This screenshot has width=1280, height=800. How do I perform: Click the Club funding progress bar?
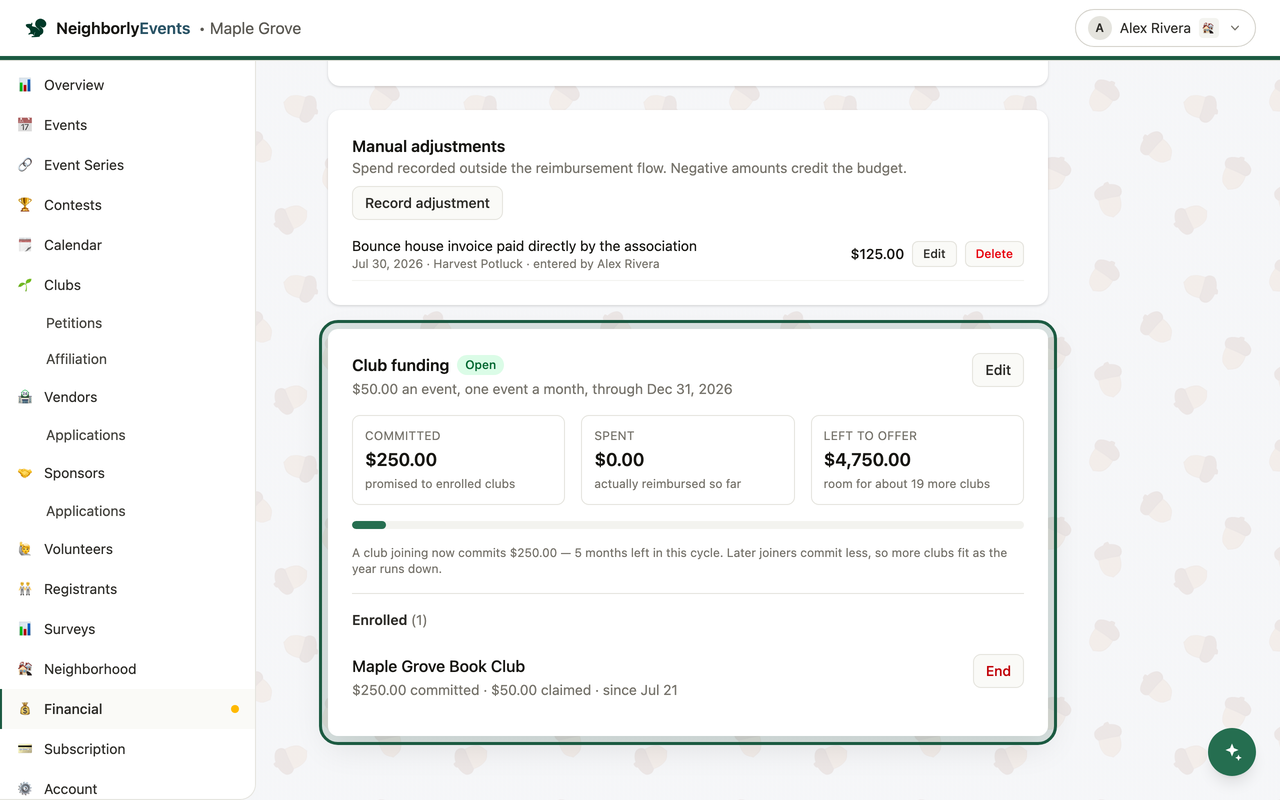click(688, 525)
